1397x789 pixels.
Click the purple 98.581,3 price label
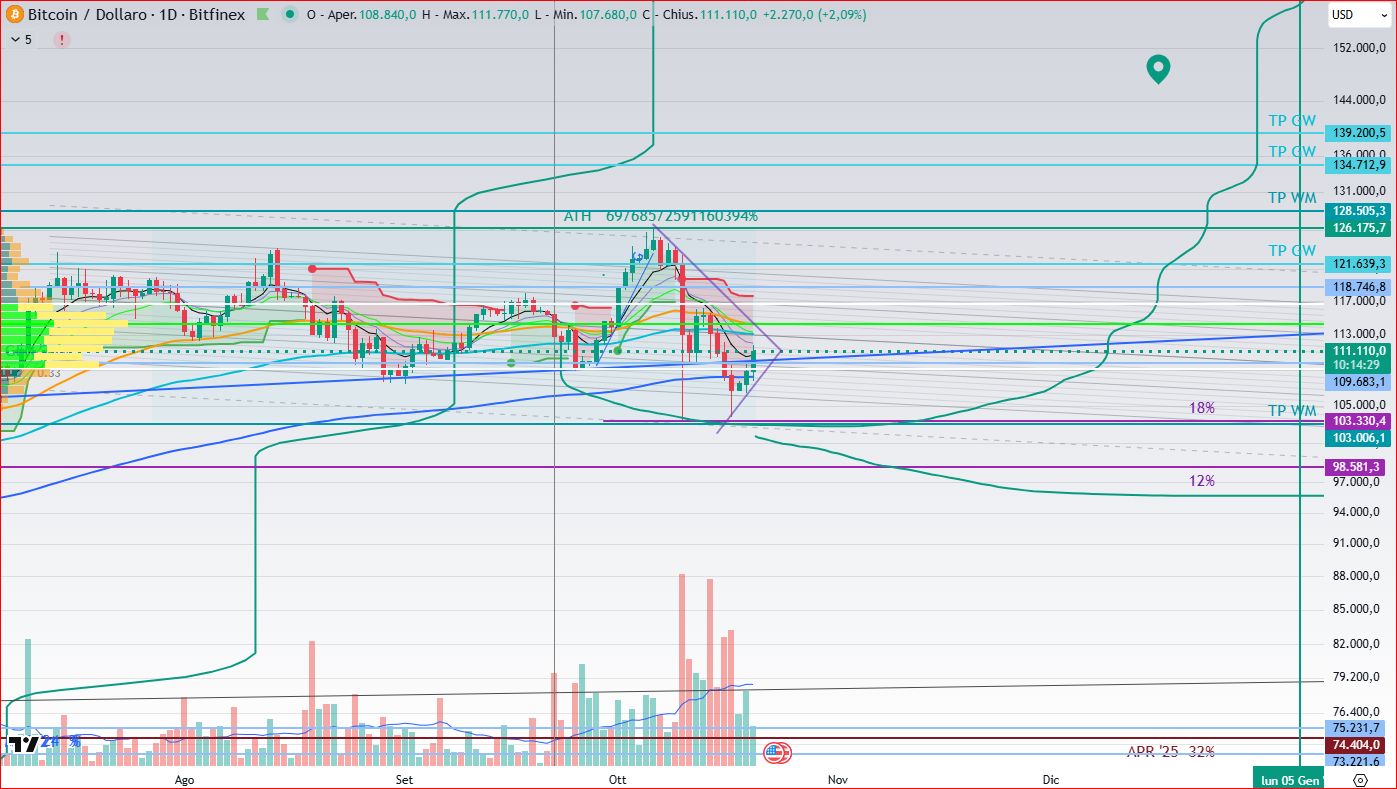[1357, 467]
